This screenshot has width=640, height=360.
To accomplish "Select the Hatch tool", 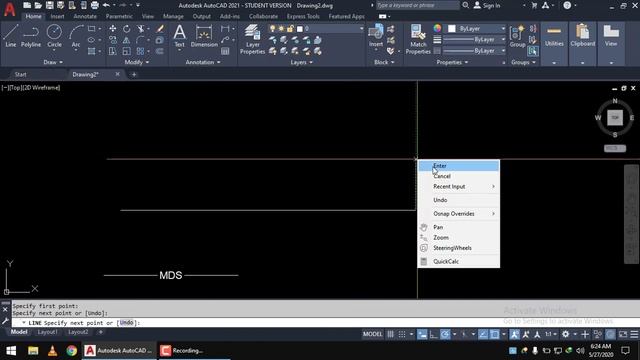I will tap(91, 51).
